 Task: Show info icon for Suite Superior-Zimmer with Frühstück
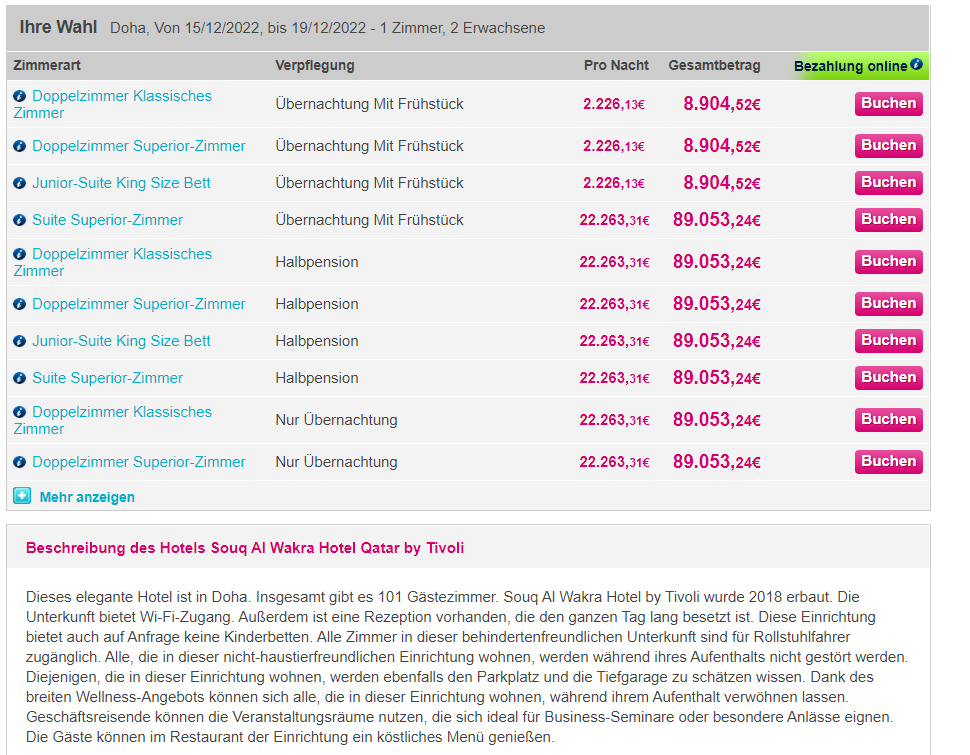click(x=19, y=220)
